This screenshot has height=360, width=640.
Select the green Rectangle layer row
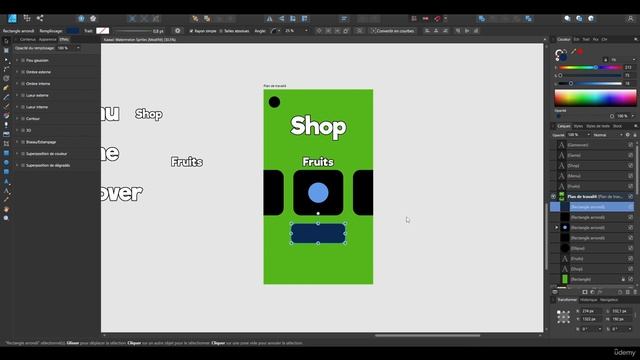click(x=592, y=279)
